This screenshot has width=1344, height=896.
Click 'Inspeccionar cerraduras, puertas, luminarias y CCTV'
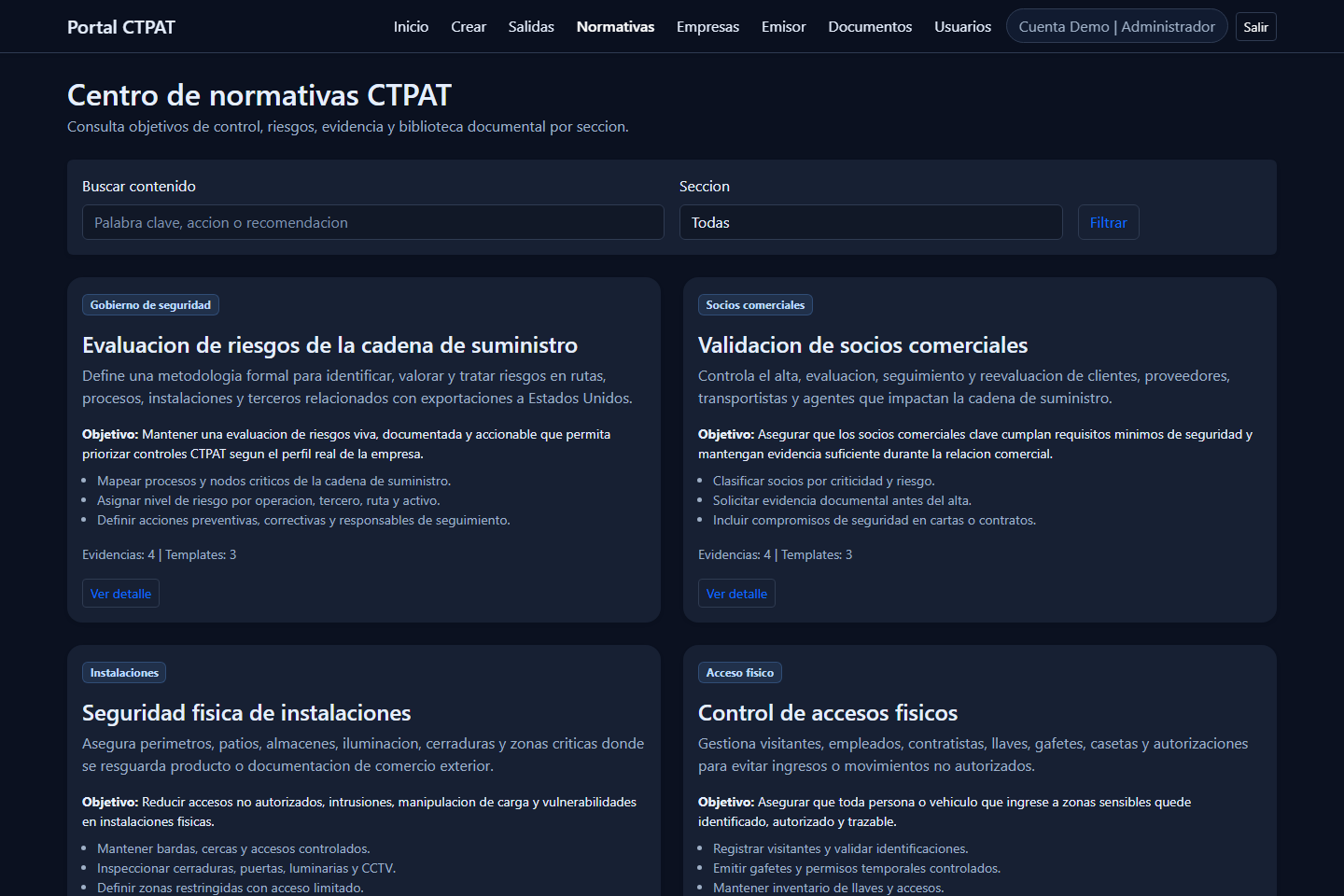pyautogui.click(x=246, y=868)
